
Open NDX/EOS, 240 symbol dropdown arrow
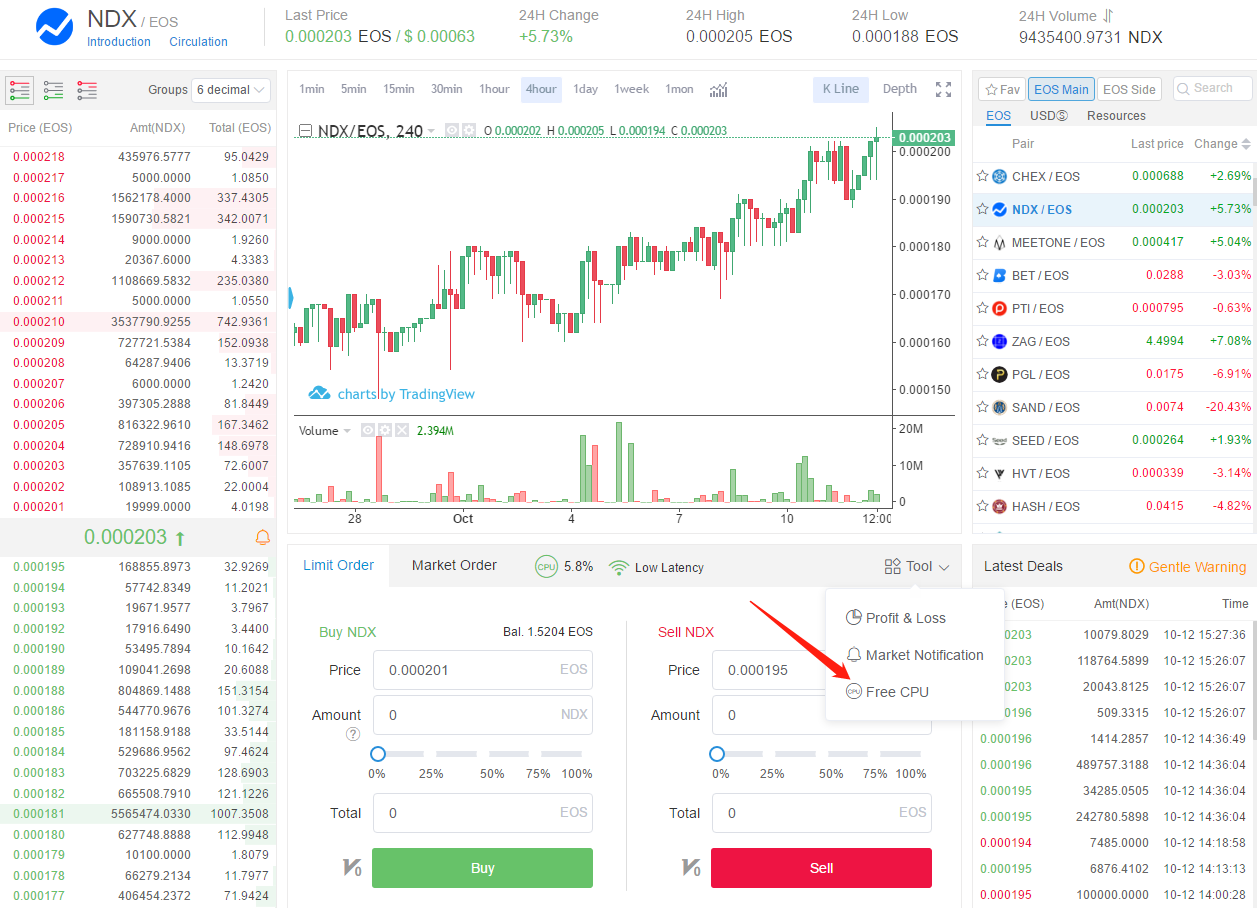pyautogui.click(x=431, y=131)
